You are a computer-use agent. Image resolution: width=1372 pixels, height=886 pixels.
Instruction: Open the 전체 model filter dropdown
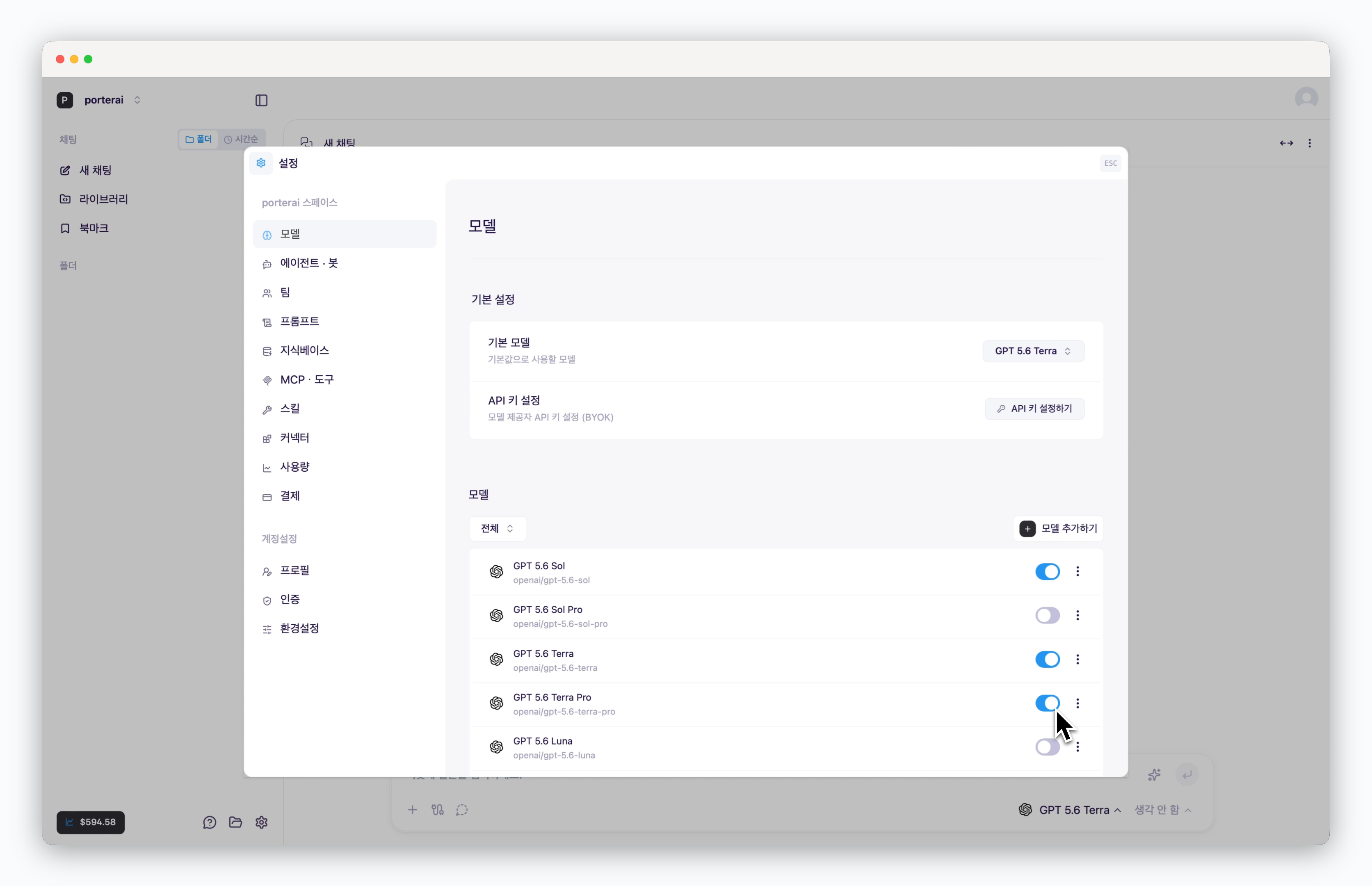click(x=498, y=528)
